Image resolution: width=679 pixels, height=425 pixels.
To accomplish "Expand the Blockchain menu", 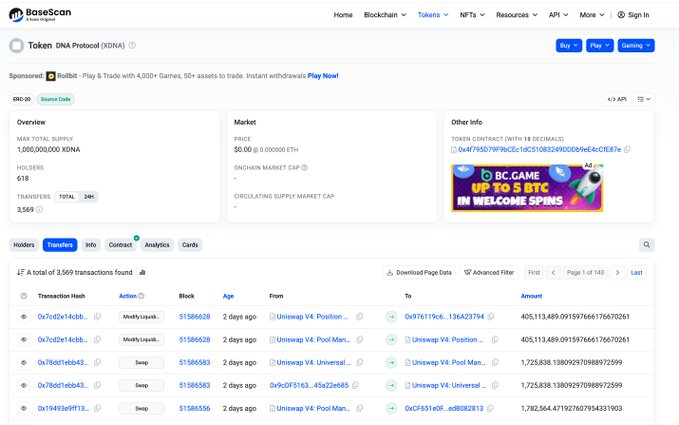I will pos(385,15).
